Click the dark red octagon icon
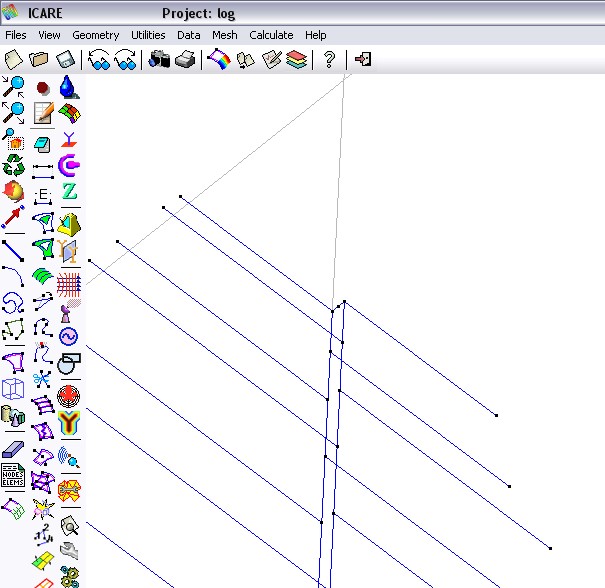This screenshot has width=605, height=588. click(x=43, y=88)
